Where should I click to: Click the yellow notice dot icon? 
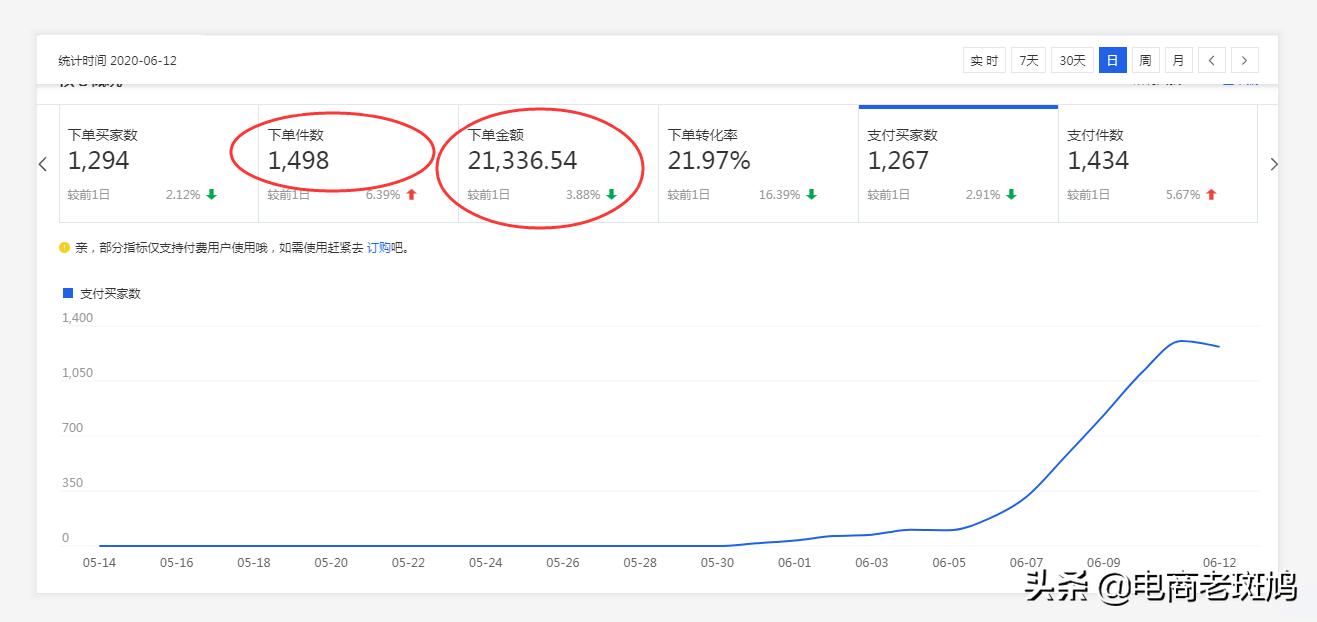click(x=64, y=247)
